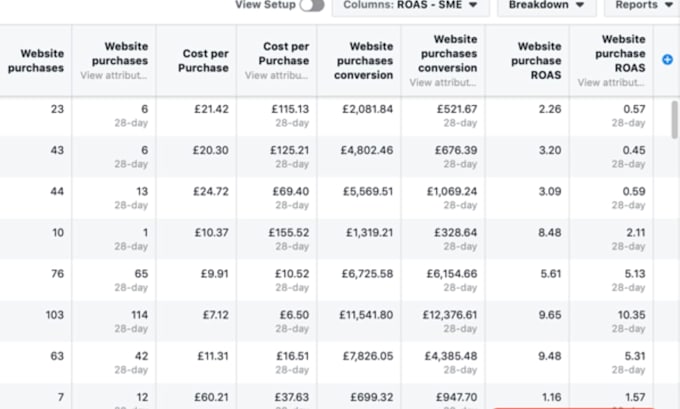This screenshot has width=680, height=409.
Task: Toggle the View Setup switch
Action: pos(312,5)
